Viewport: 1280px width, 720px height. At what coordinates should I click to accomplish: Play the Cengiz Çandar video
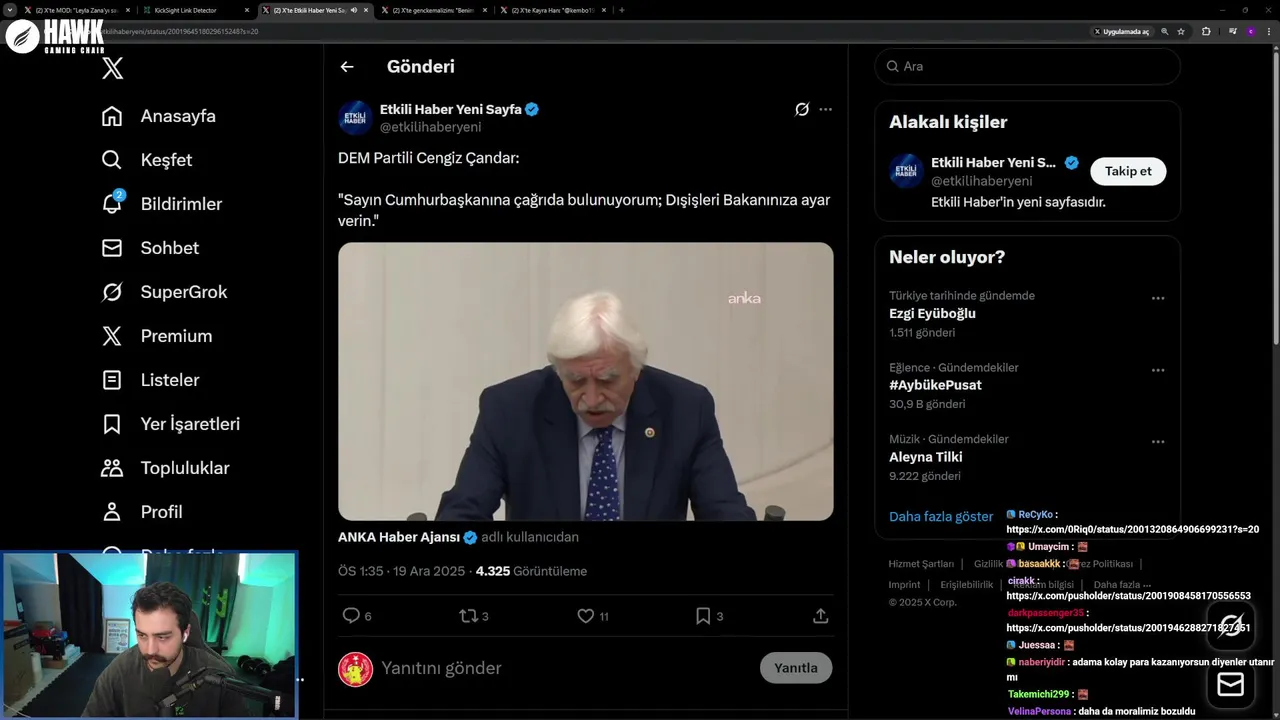[585, 381]
